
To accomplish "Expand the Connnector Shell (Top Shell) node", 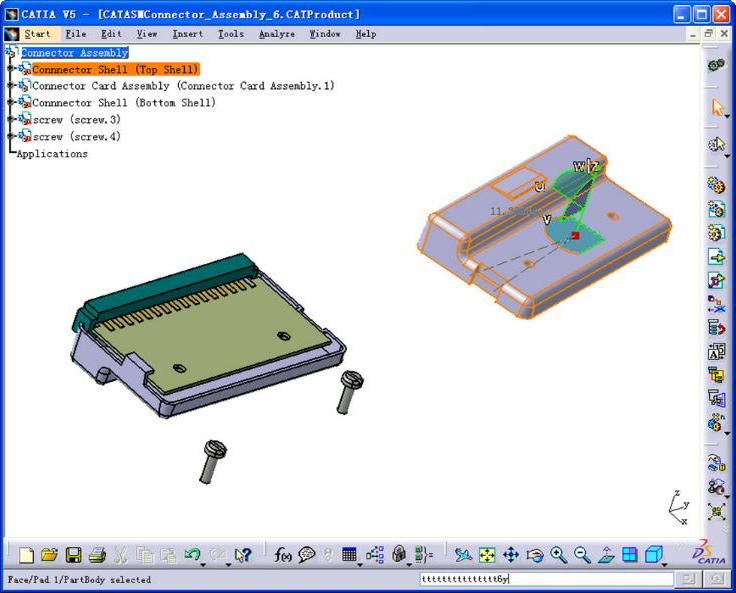I will [9, 69].
